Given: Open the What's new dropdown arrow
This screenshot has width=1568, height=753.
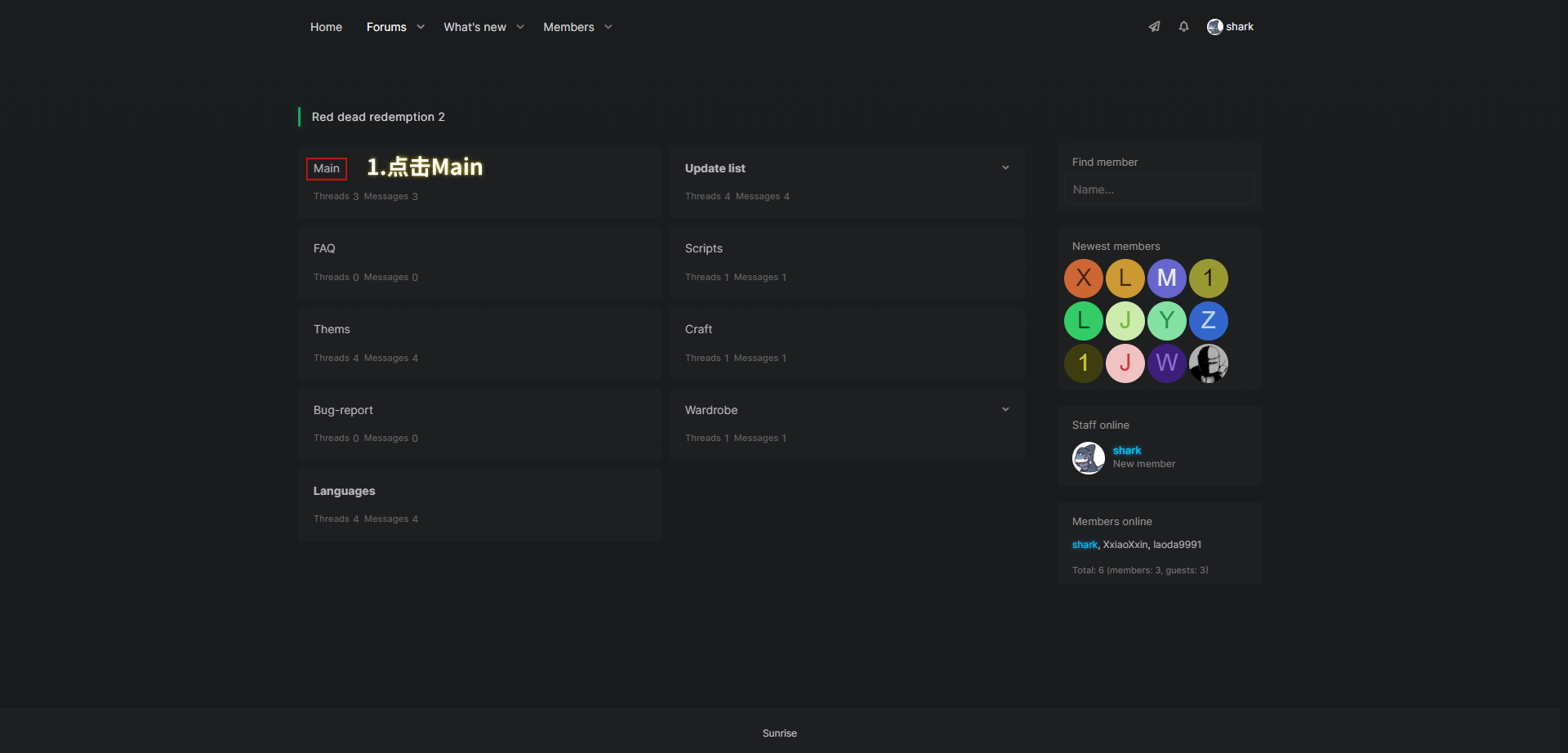Looking at the screenshot, I should 520,27.
